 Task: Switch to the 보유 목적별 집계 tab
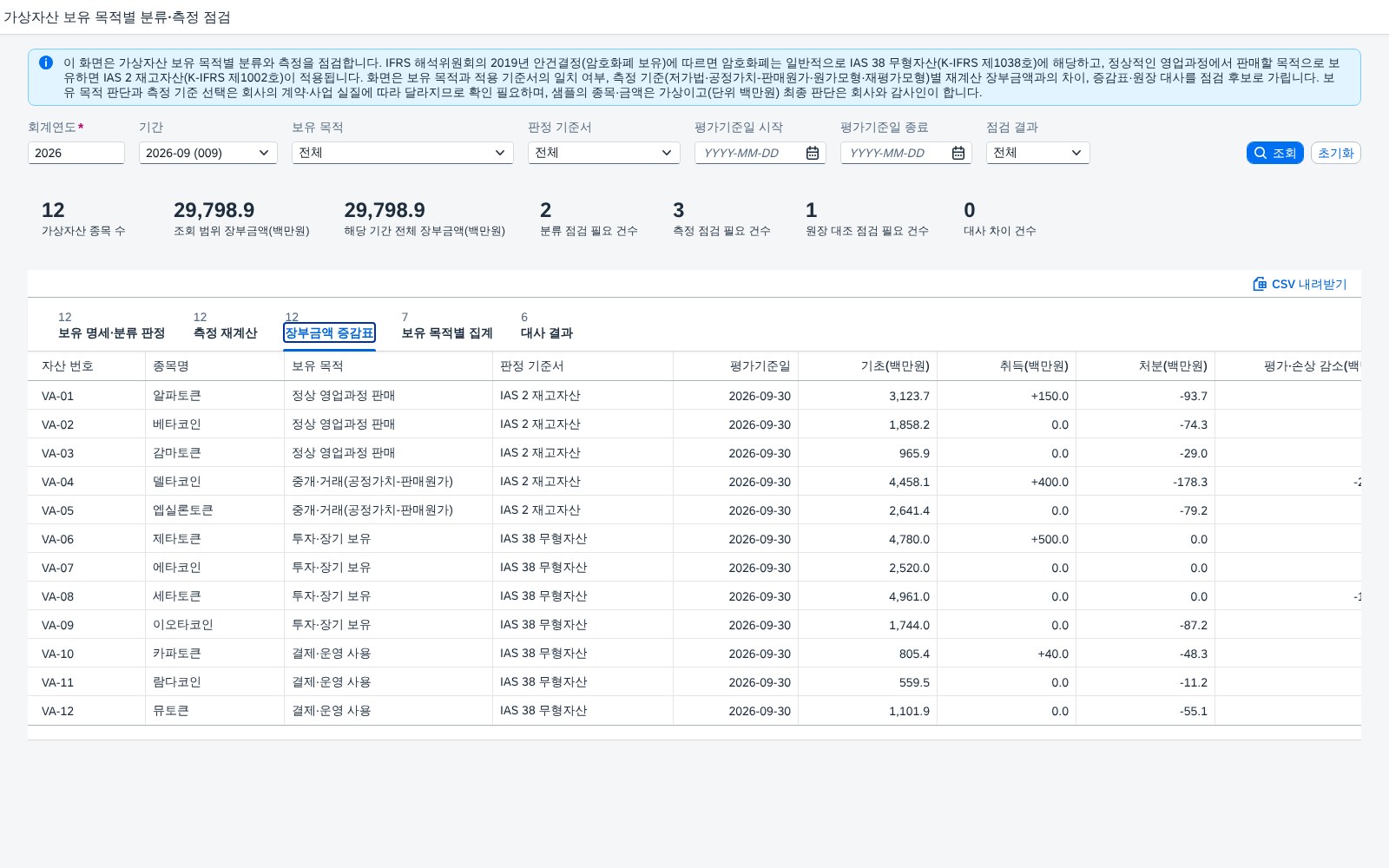[x=446, y=332]
